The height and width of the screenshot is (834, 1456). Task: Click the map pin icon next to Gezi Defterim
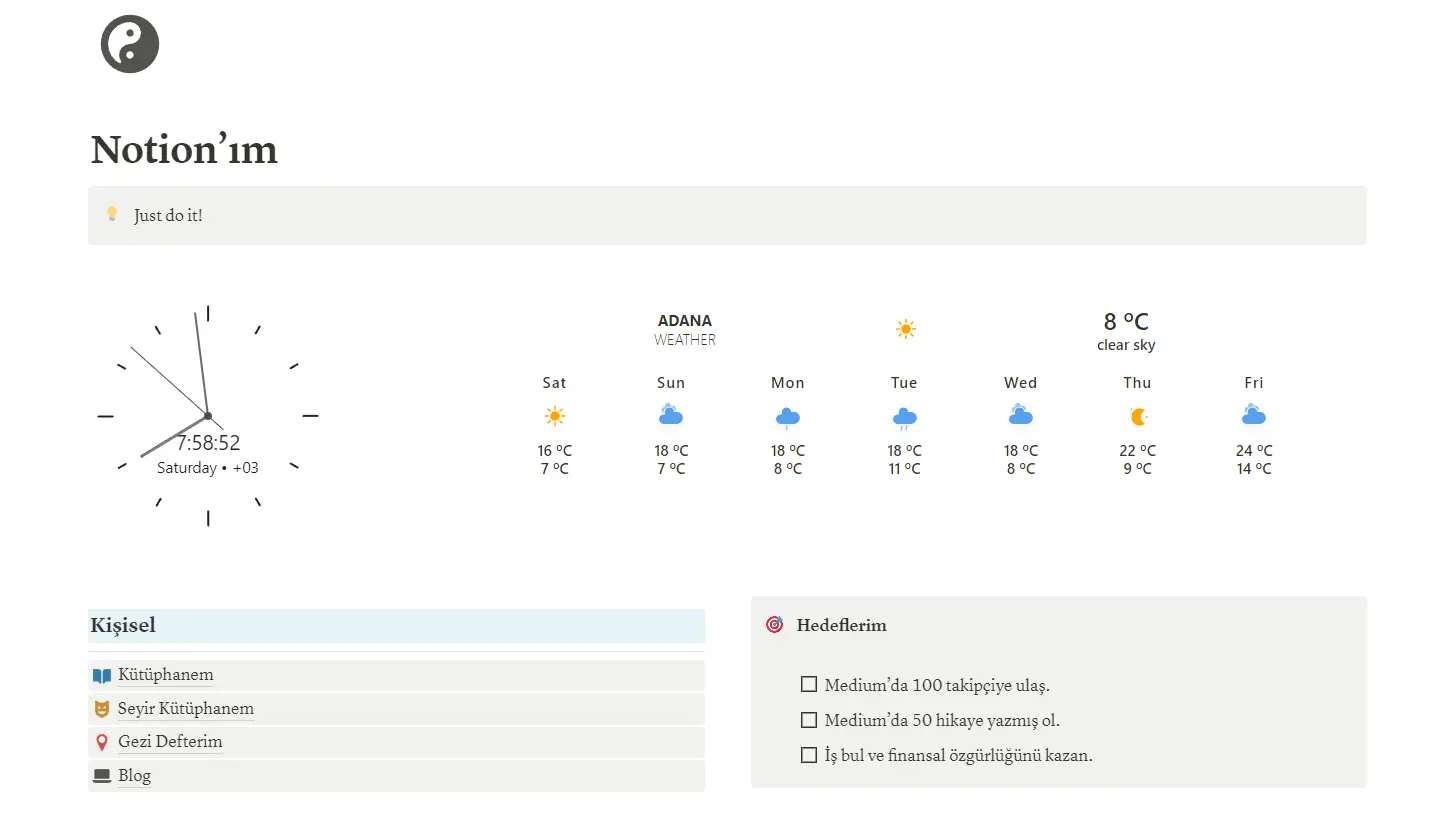pos(102,743)
